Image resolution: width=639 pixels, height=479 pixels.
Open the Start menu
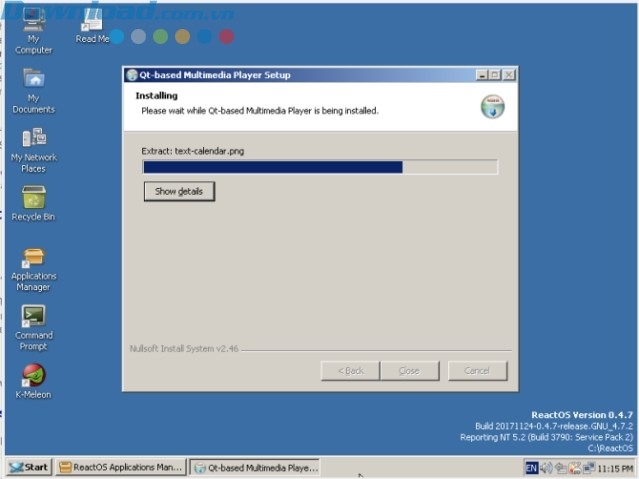coord(29,467)
